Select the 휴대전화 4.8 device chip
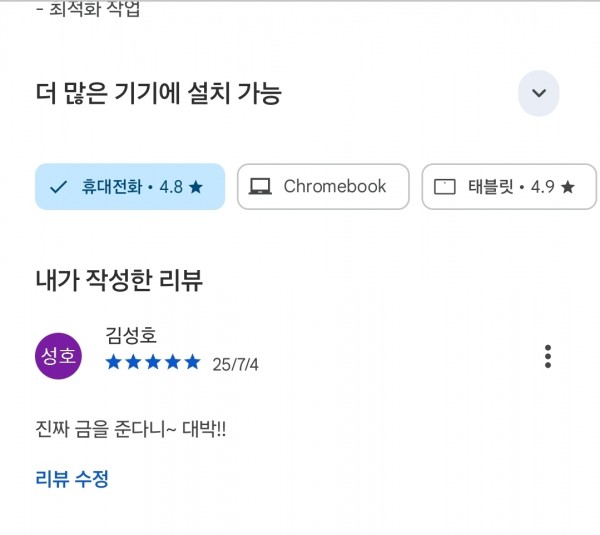Viewport: 600px width, 535px height. 130,187
